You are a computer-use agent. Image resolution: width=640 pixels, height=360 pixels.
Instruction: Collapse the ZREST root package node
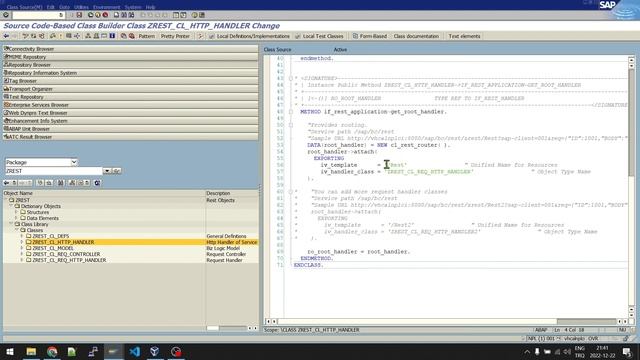coord(6,200)
